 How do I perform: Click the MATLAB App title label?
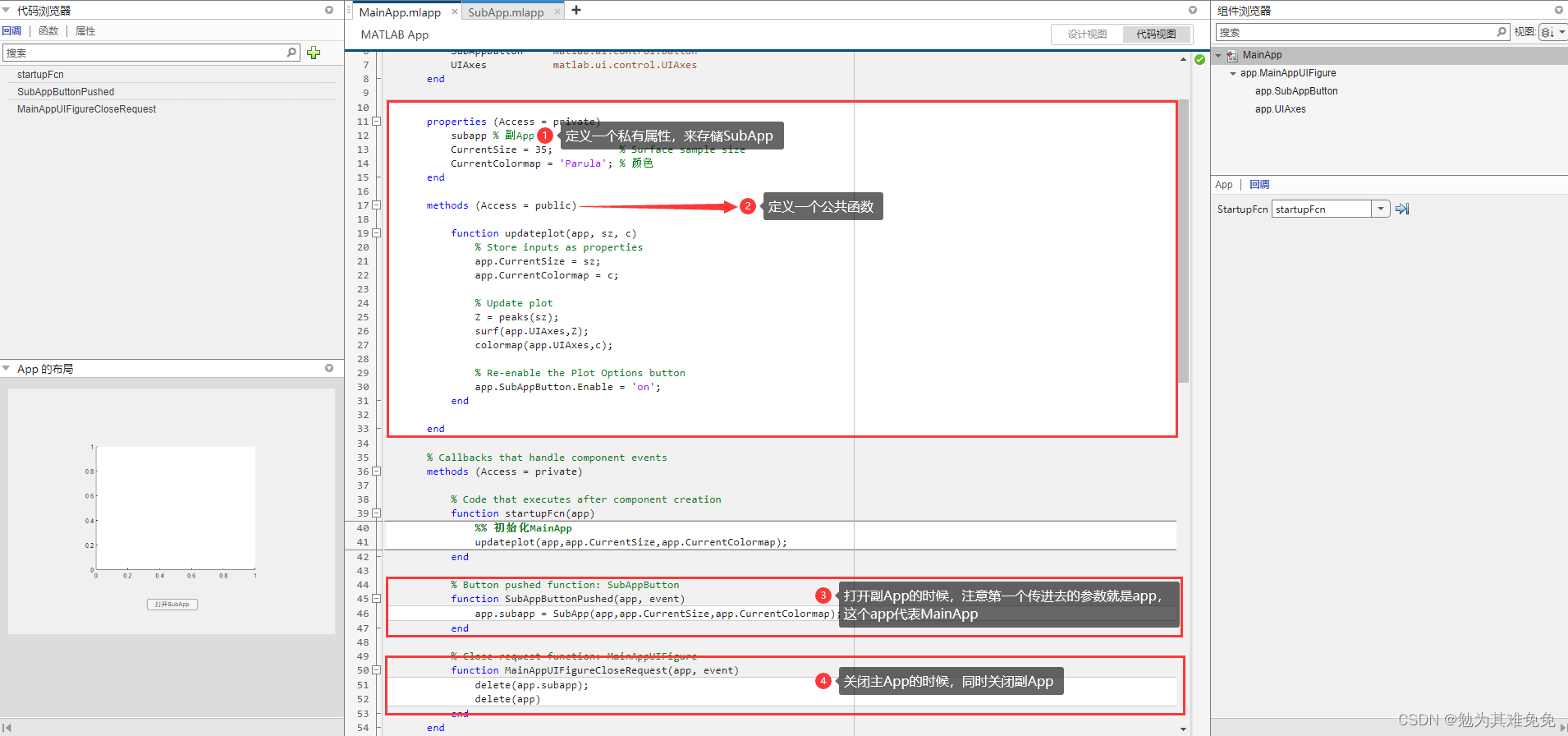pyautogui.click(x=394, y=34)
